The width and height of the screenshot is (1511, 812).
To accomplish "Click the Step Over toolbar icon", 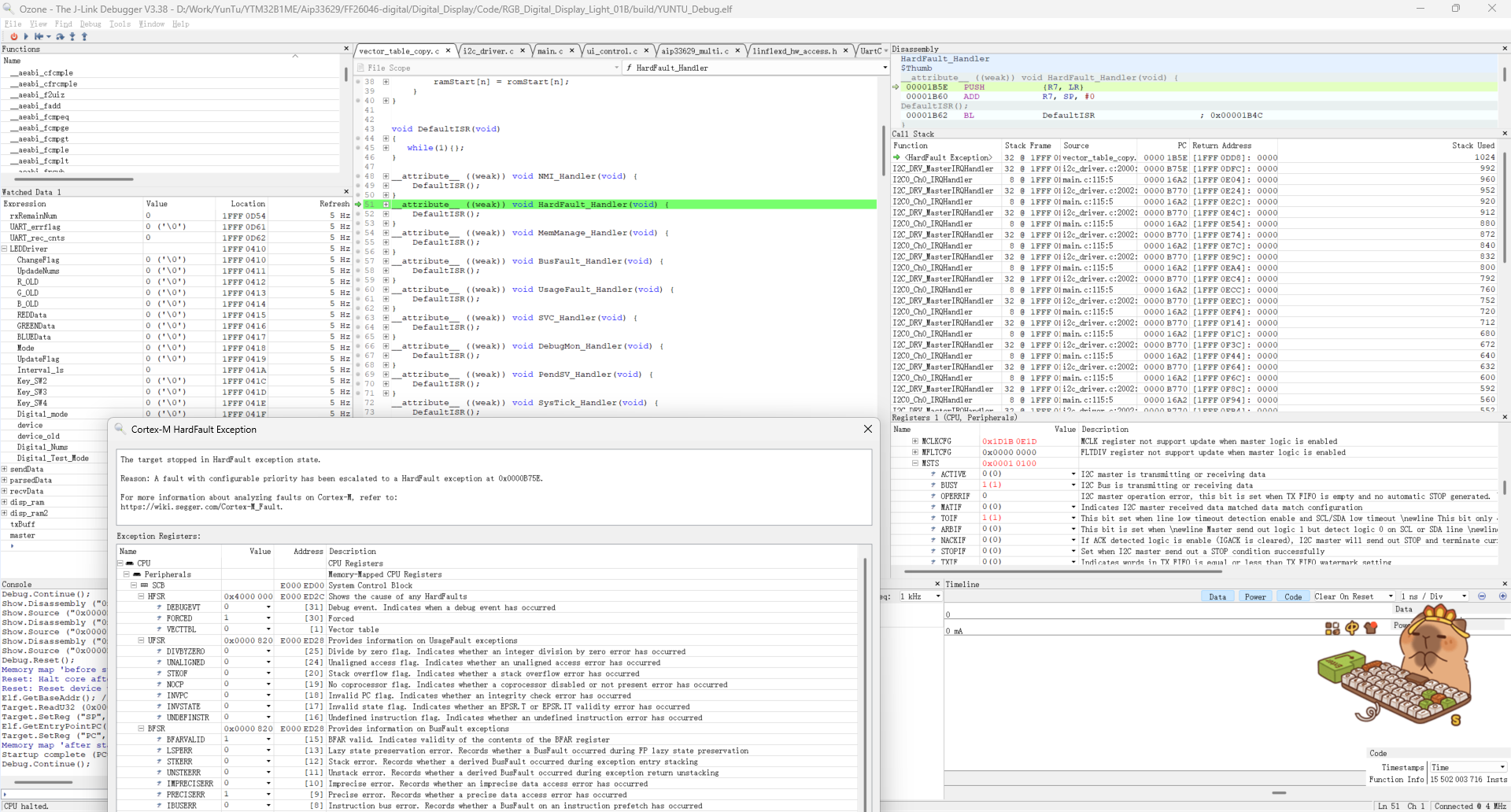I will tap(61, 36).
